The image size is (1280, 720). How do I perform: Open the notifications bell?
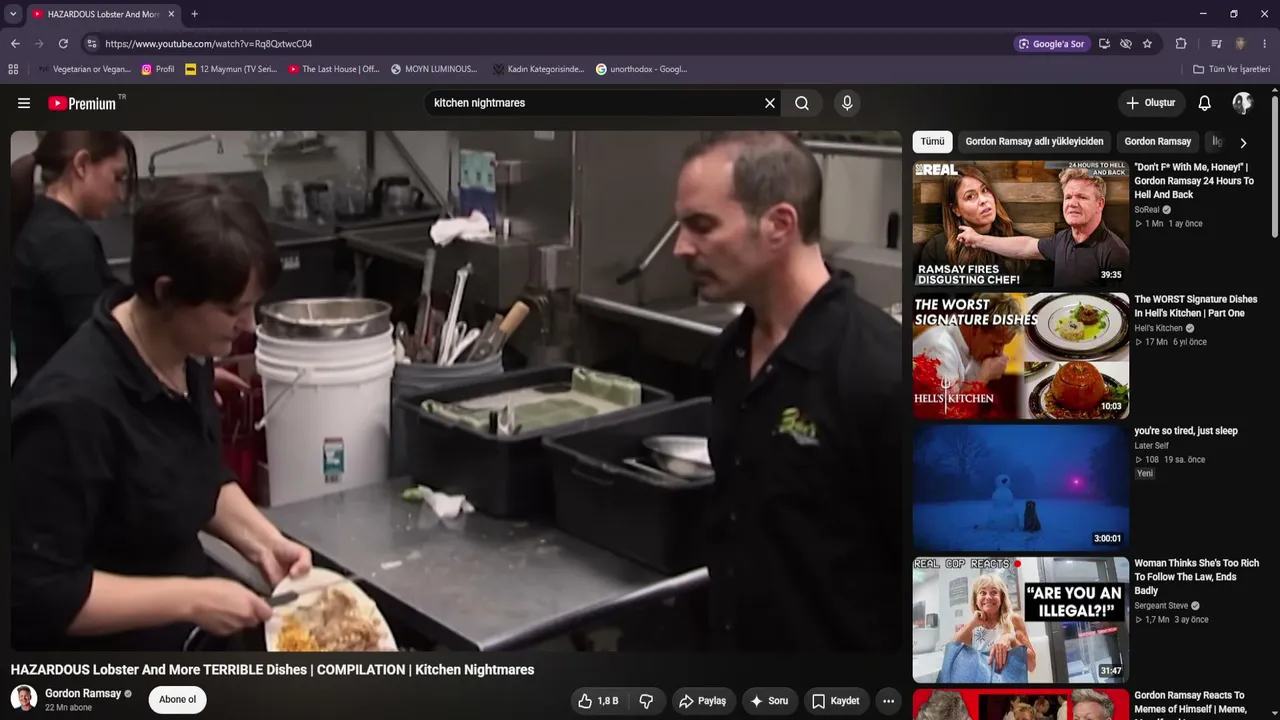point(1205,103)
